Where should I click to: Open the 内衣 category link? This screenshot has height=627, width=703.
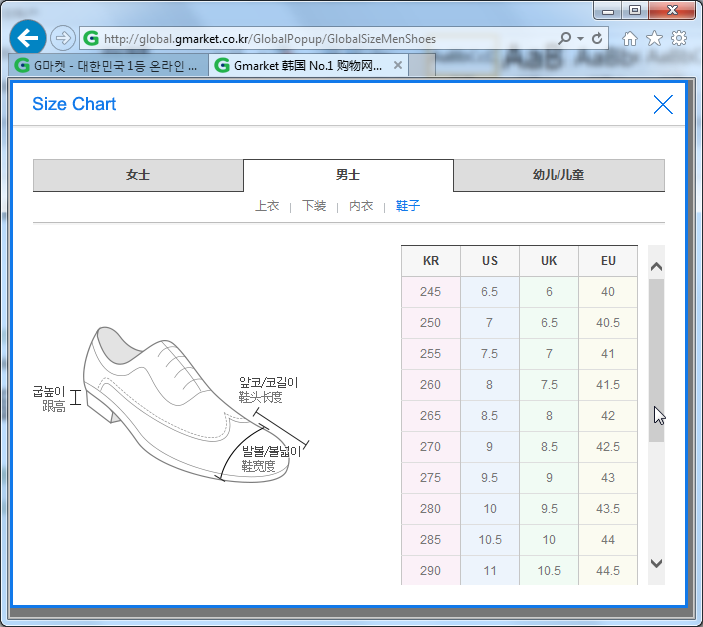click(361, 206)
